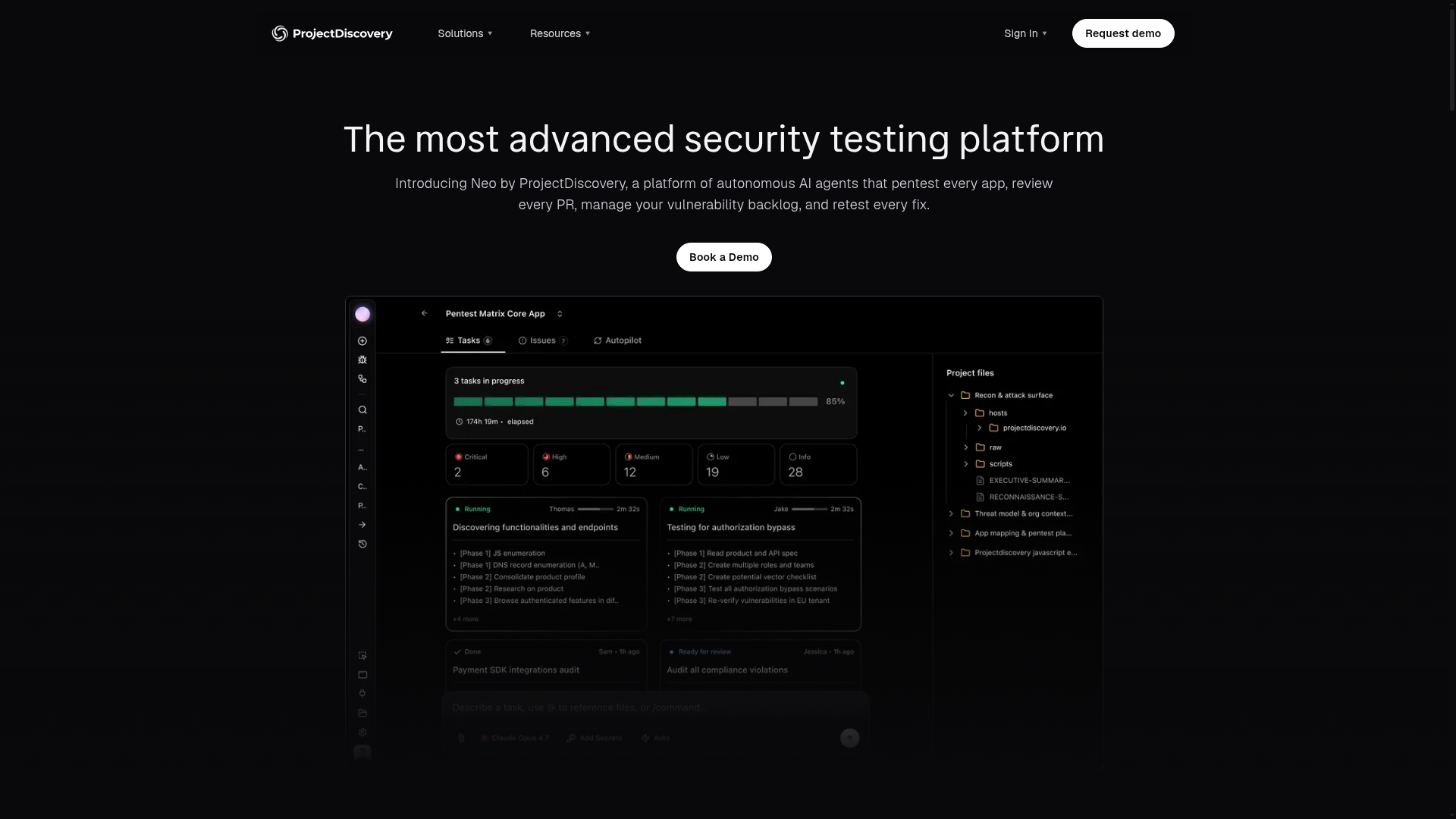Click the window panel sidebar icon
This screenshot has width=1456, height=819.
[362, 675]
